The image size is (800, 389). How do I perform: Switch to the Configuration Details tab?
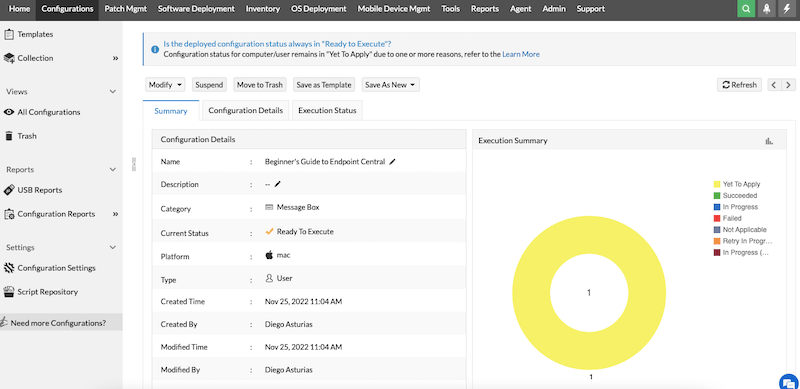tap(245, 110)
